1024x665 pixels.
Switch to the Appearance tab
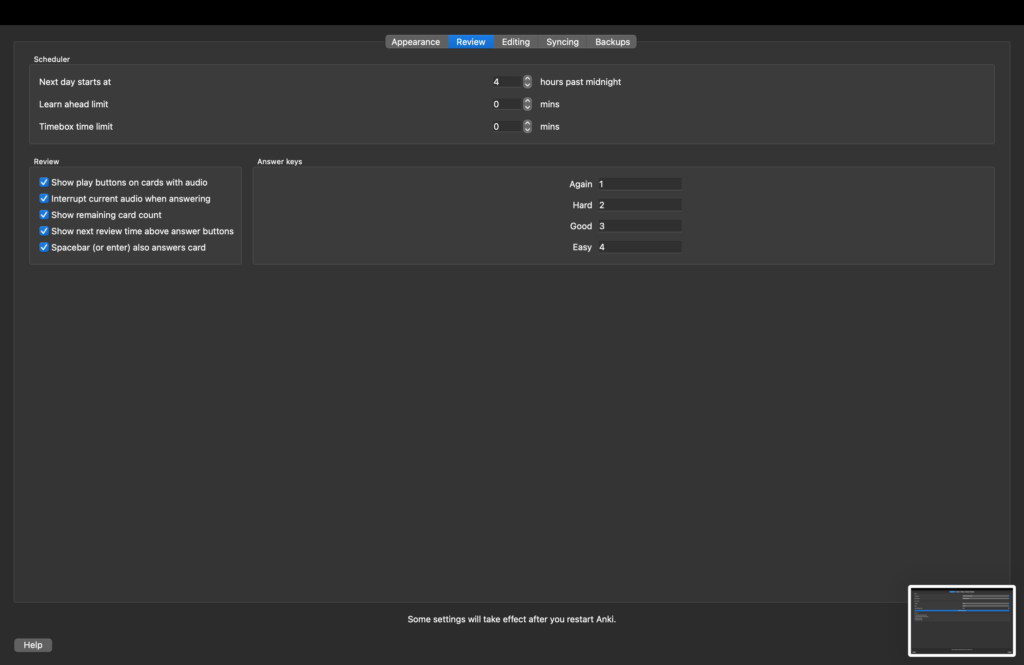[415, 42]
